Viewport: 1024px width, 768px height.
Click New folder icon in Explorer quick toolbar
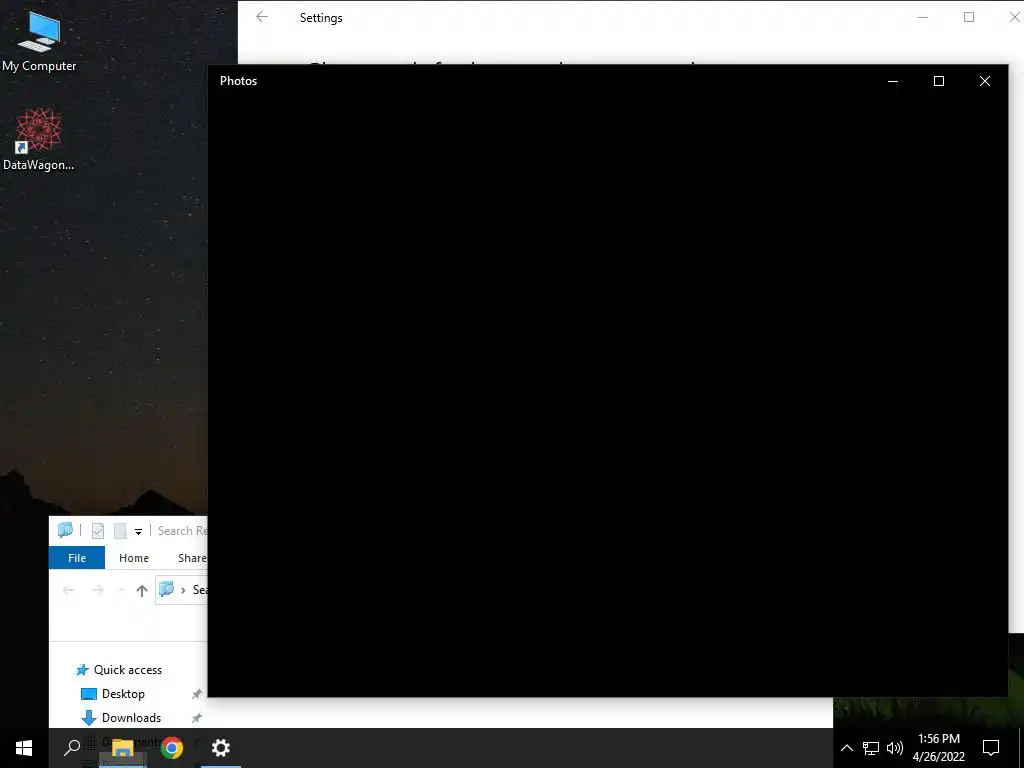point(120,531)
